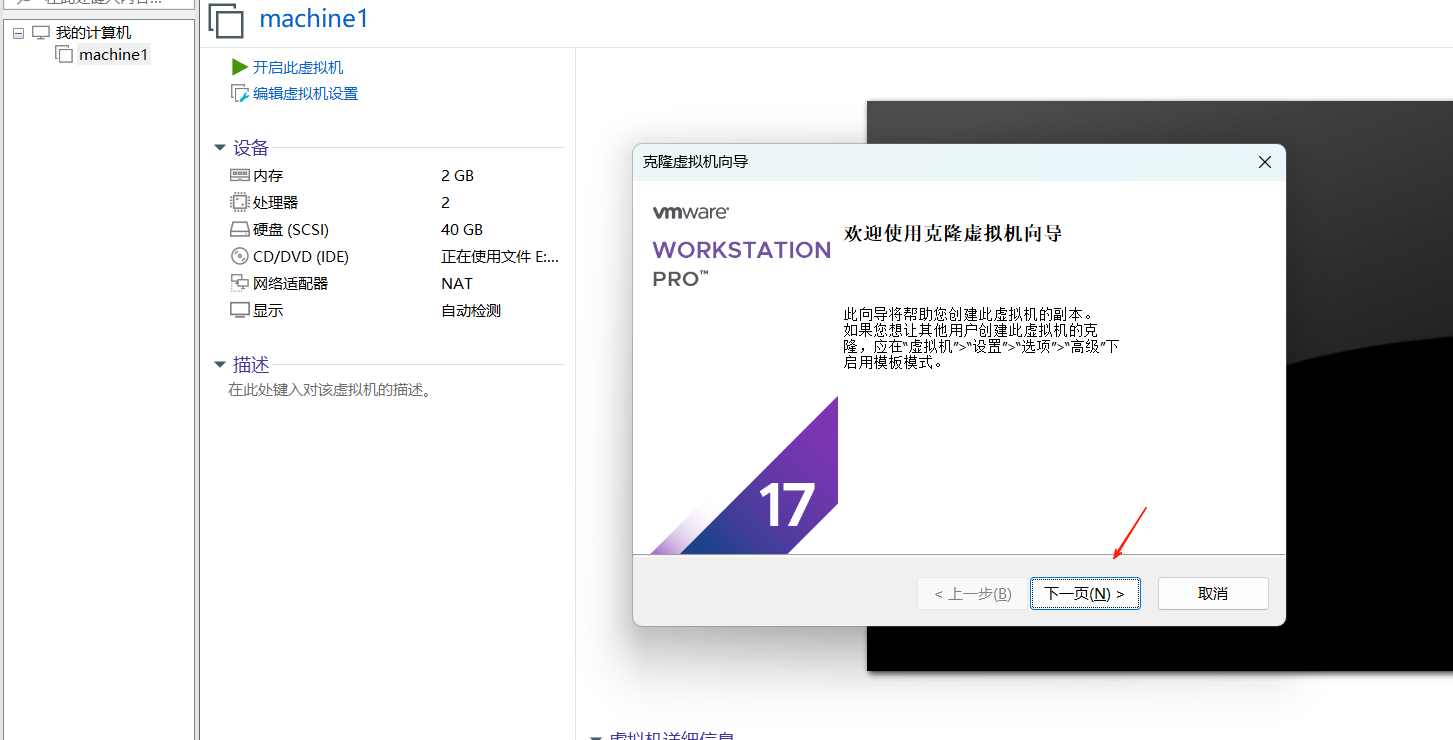Click the memory (内存) device icon

pos(240,175)
